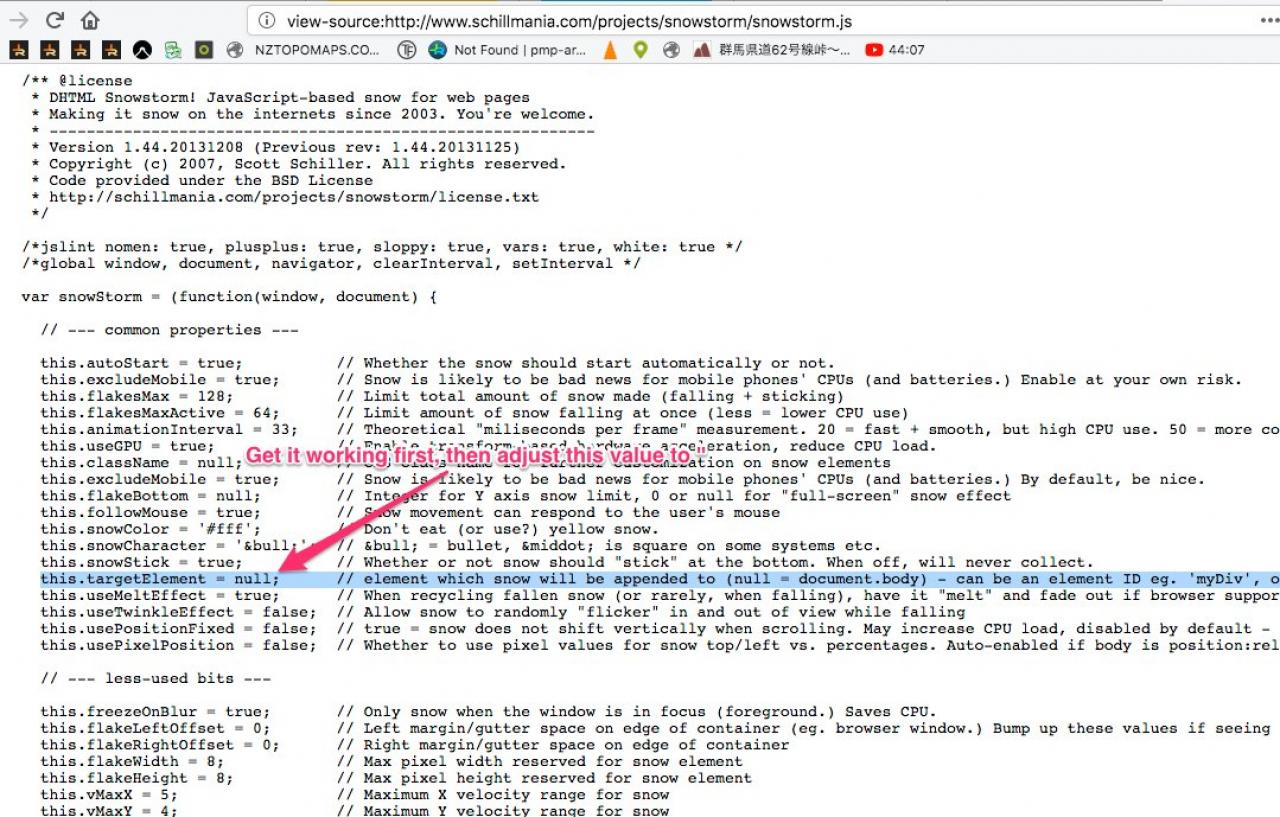
Task: Open the NZTOPOMAPS.CO... bookmark
Action: (304, 50)
